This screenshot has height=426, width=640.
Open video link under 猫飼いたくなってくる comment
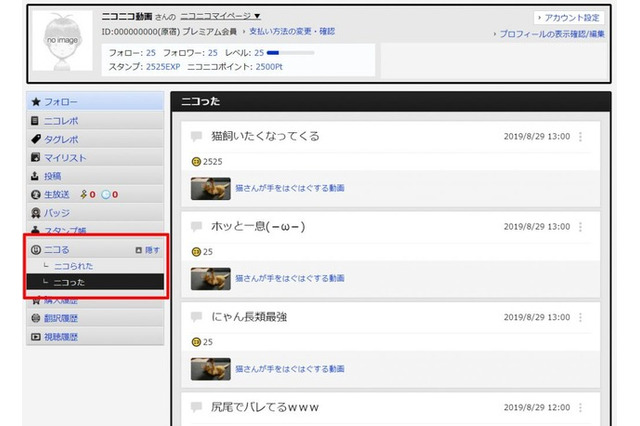coord(290,188)
